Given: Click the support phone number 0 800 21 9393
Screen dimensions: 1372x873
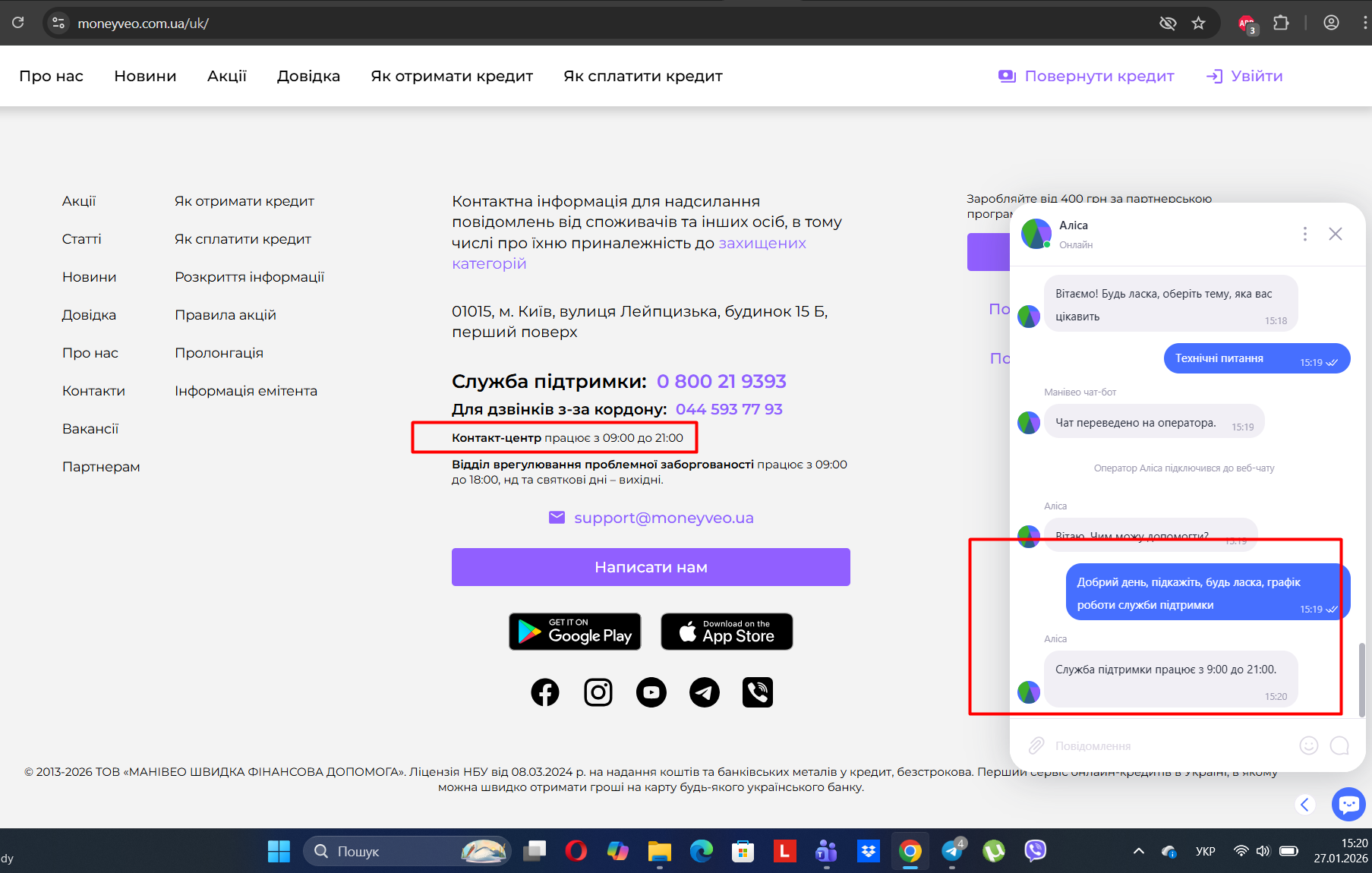Looking at the screenshot, I should pos(721,381).
